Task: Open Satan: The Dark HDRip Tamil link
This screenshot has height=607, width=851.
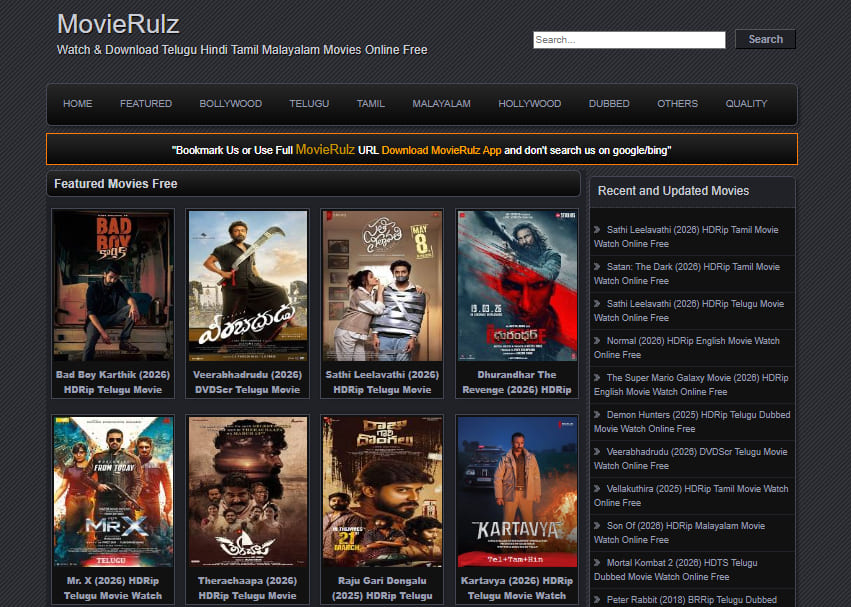Action: tap(687, 274)
